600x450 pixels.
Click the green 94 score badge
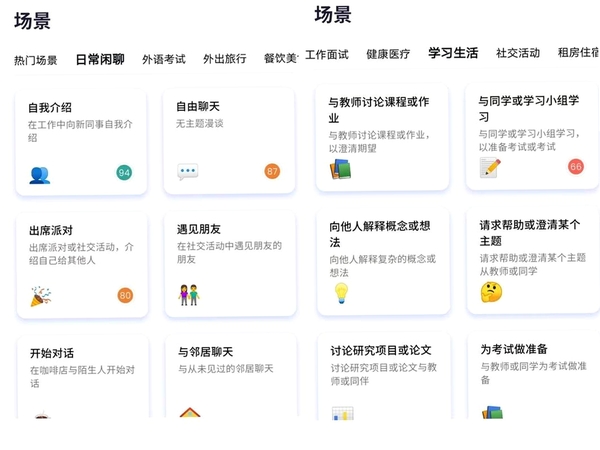[x=124, y=173]
